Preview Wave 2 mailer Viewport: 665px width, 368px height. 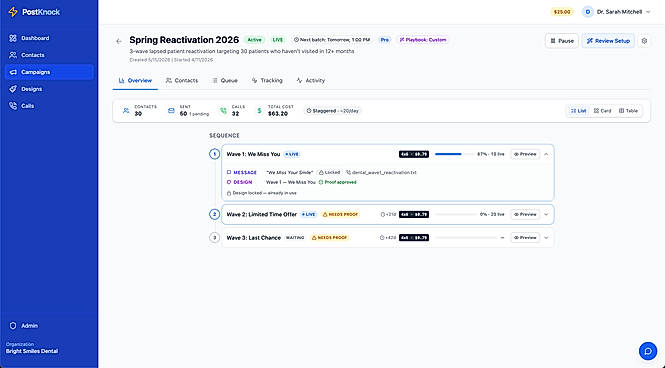point(525,215)
